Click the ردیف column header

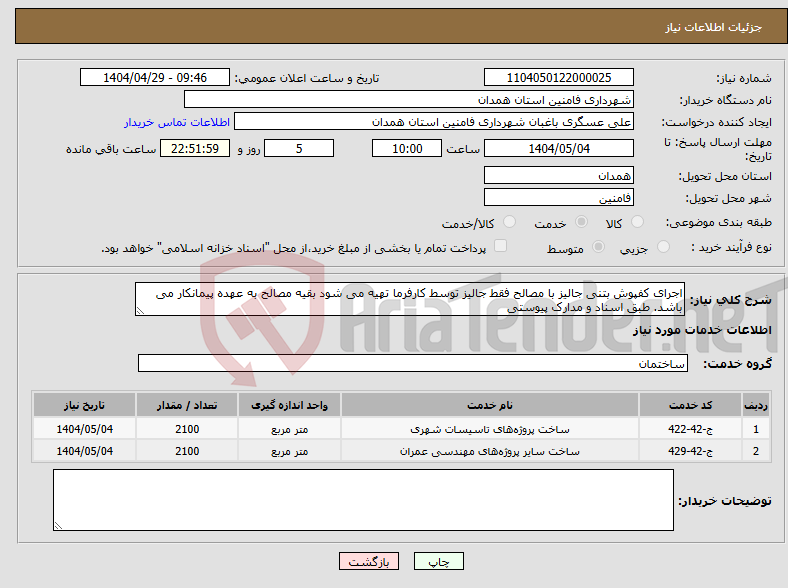coord(756,405)
